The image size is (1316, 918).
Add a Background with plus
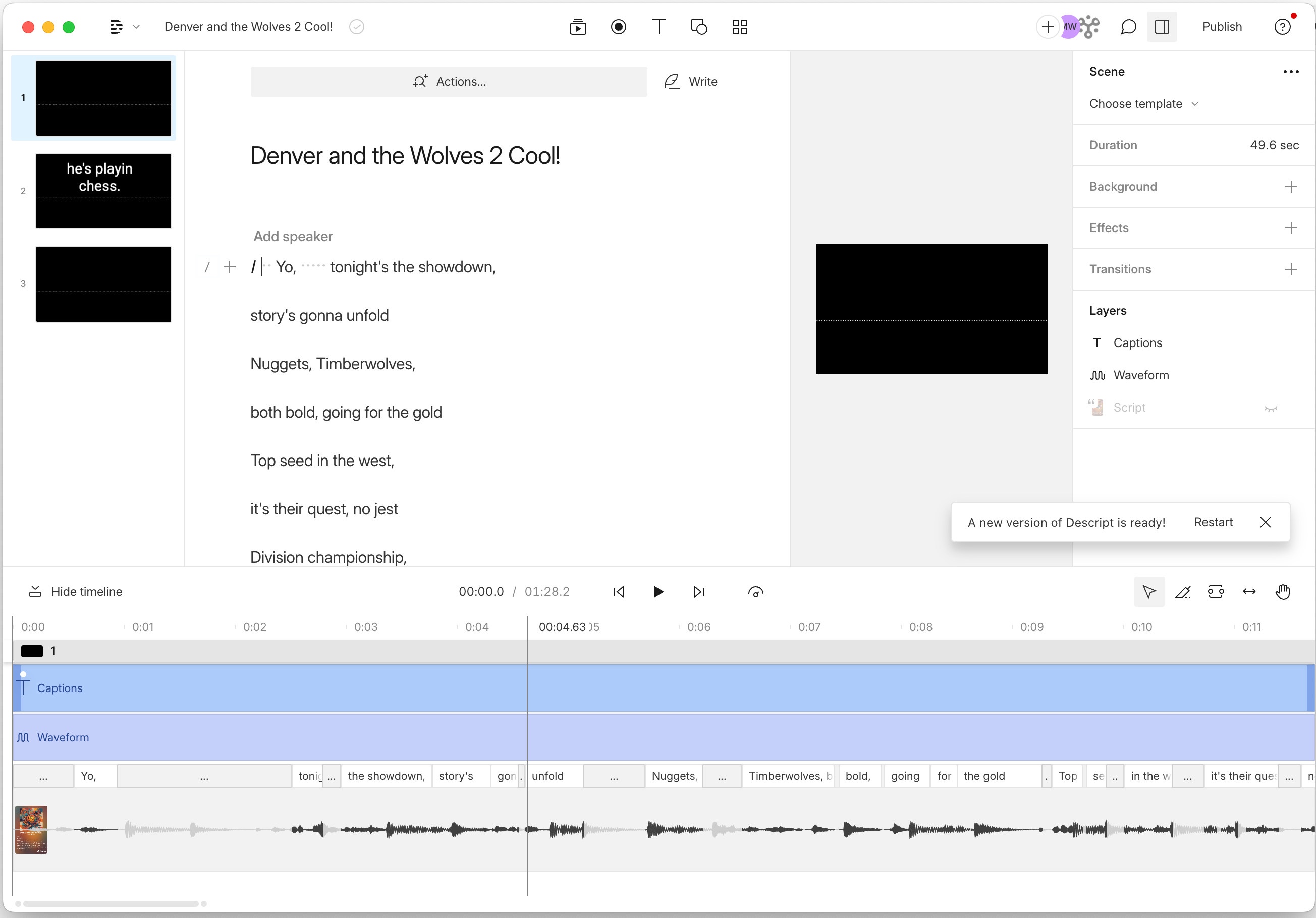click(1290, 186)
